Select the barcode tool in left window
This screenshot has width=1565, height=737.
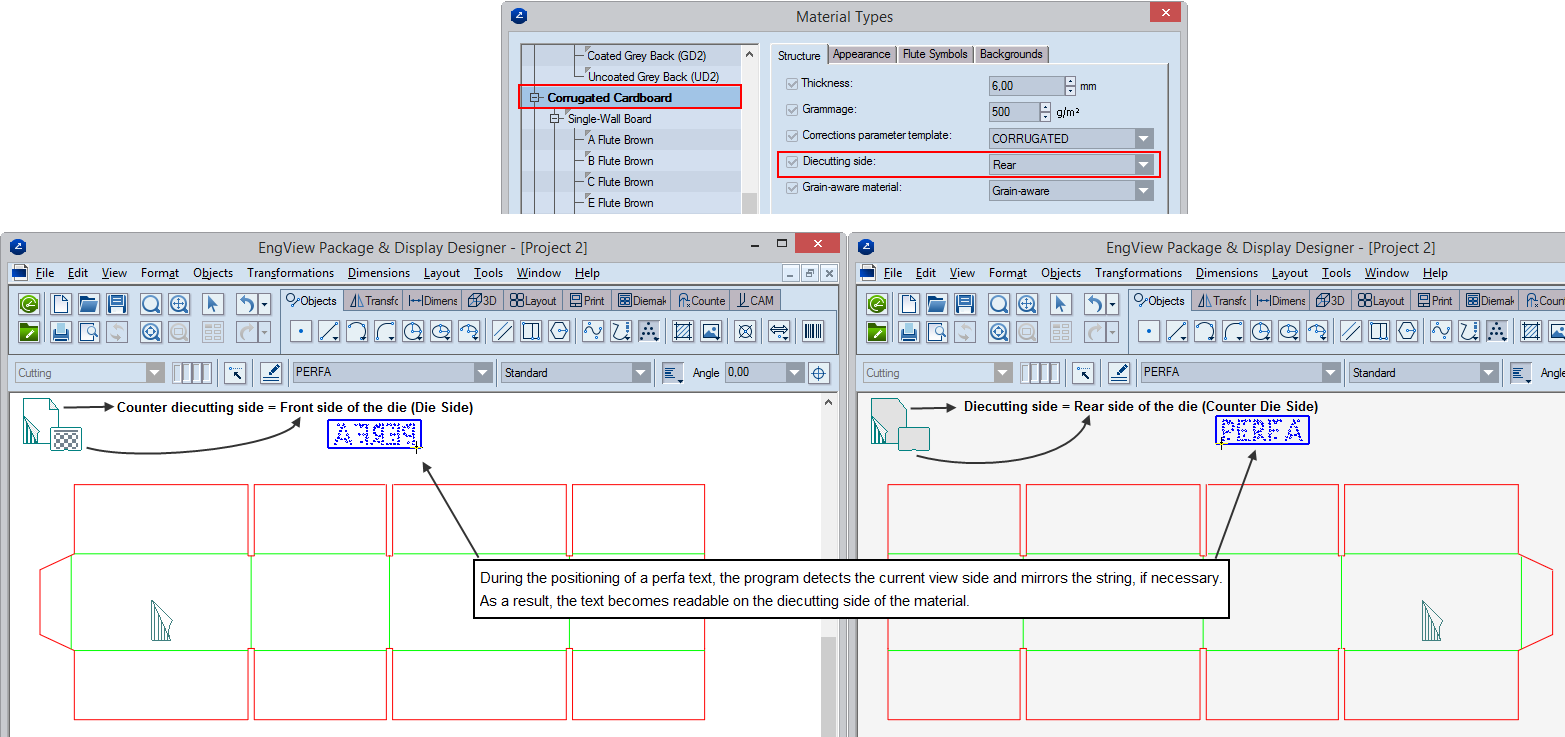point(814,331)
